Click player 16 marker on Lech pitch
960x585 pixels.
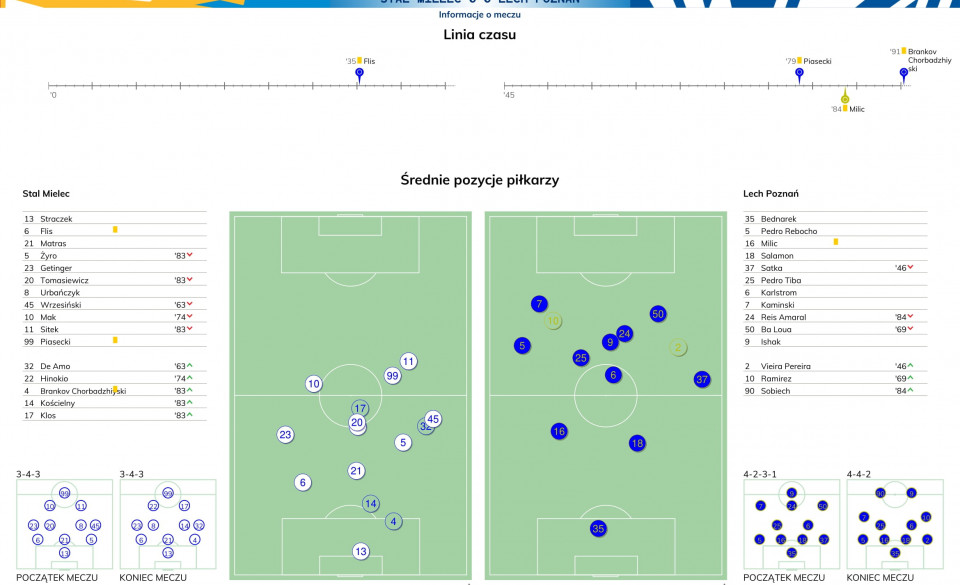point(559,431)
